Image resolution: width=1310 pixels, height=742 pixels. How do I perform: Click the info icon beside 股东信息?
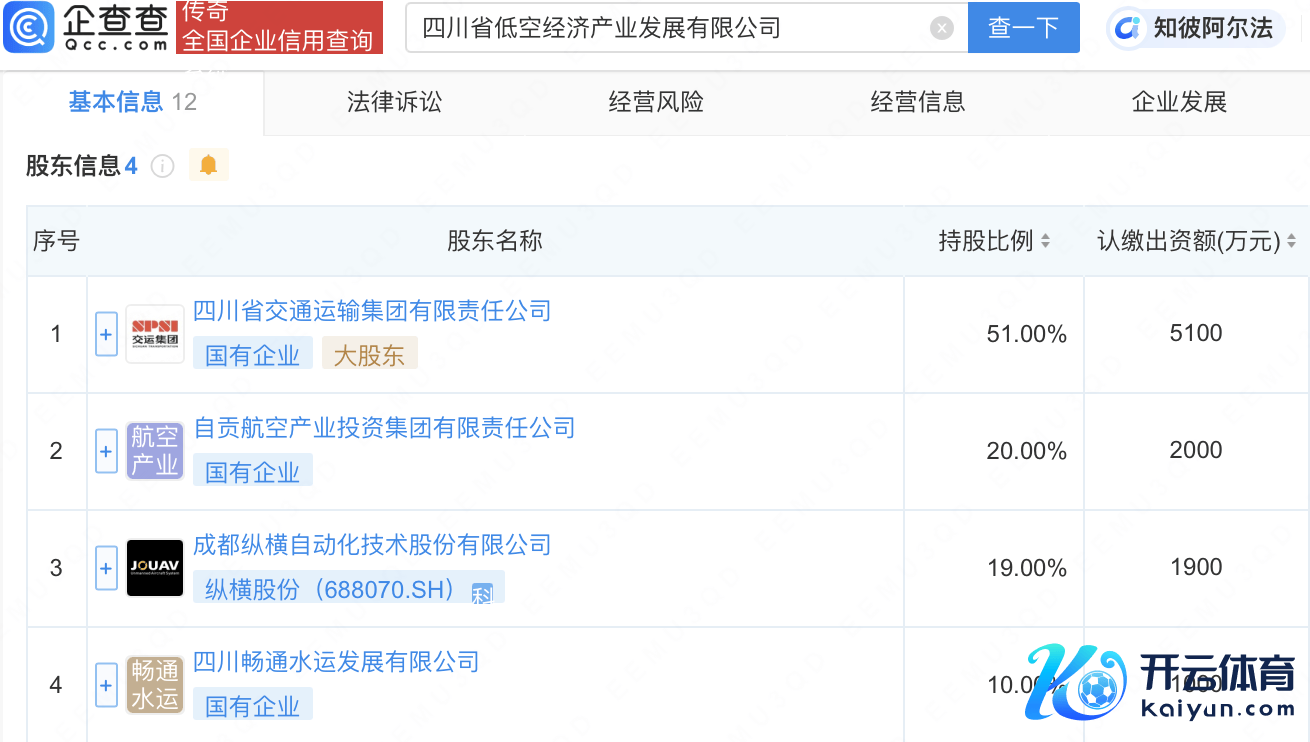(162, 166)
